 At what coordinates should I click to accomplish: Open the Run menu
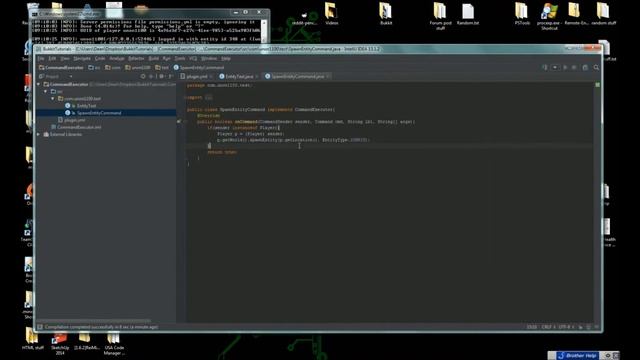[167, 58]
